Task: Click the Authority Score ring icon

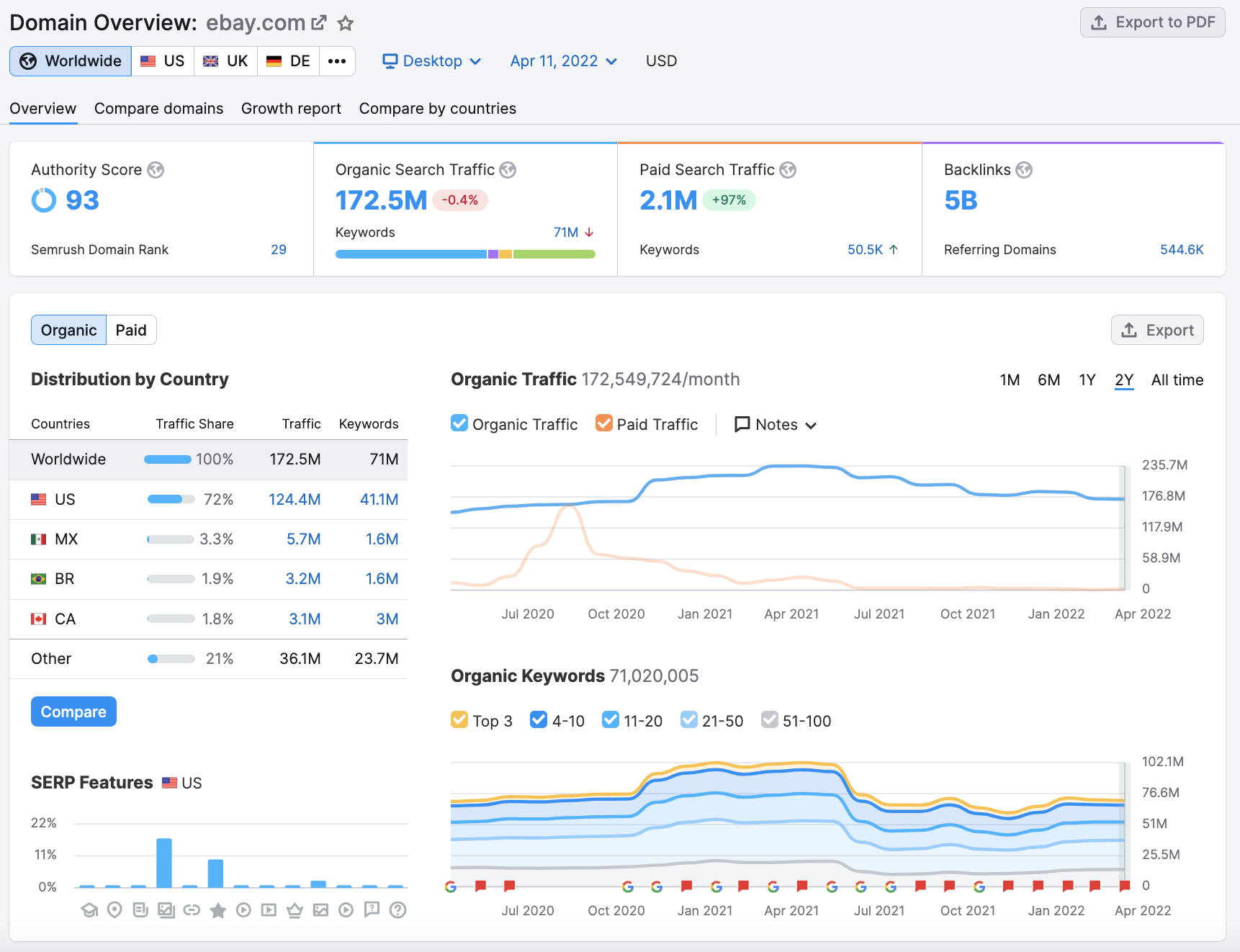Action: tap(44, 200)
